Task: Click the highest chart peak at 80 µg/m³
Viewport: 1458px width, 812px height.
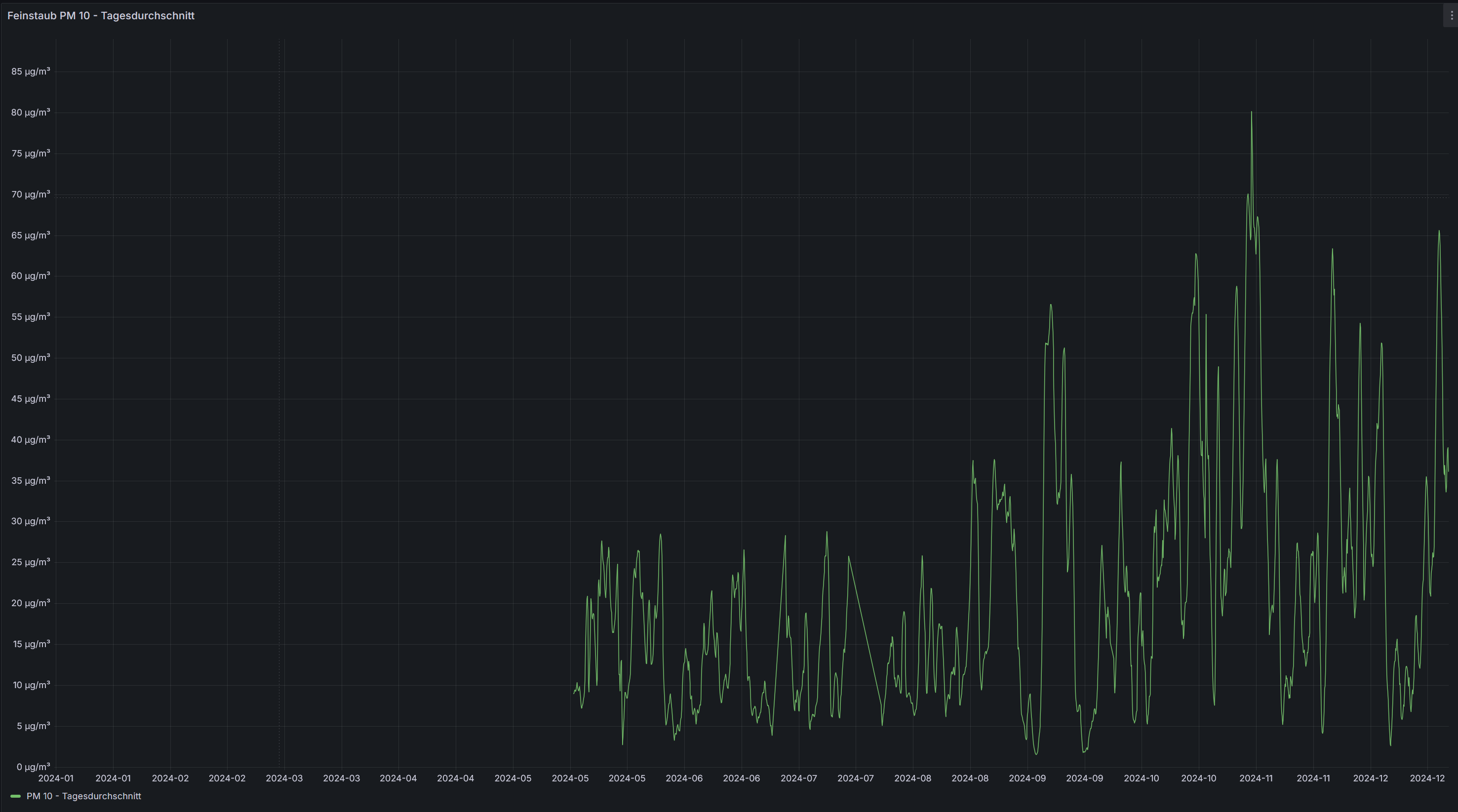Action: tap(1252, 113)
